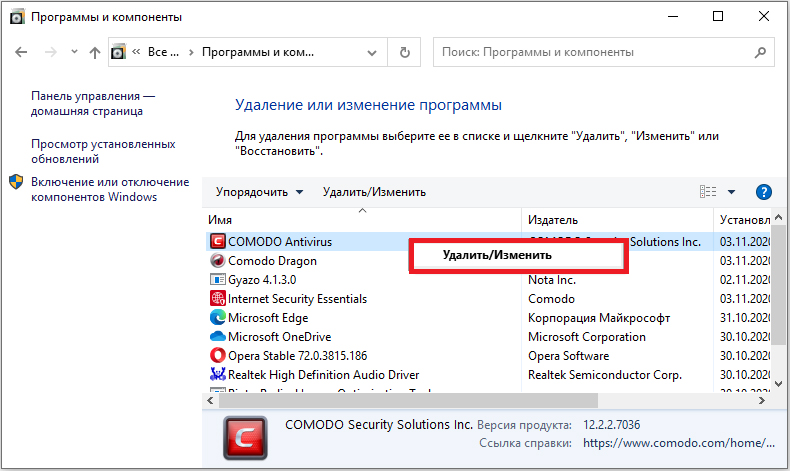Screen dimensions: 790x471
Task: Select Microsoft Edge program name
Action: (268, 318)
